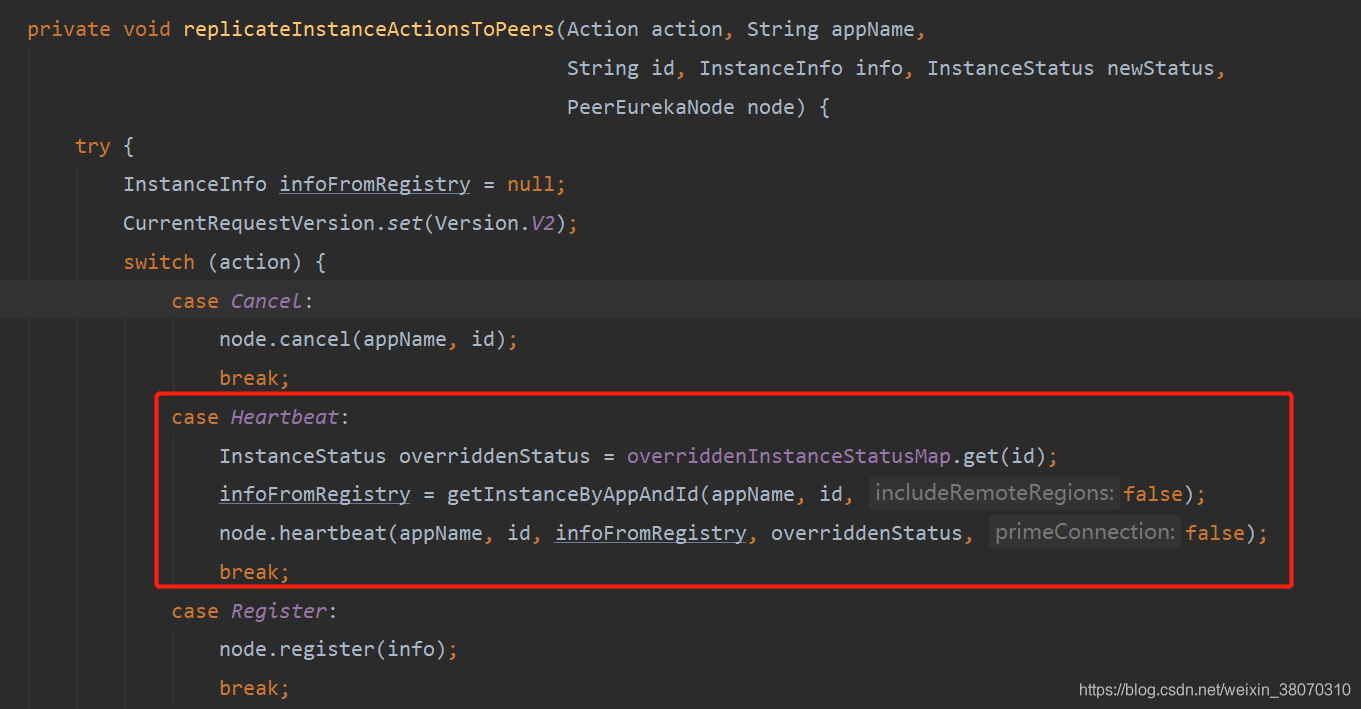This screenshot has width=1361, height=709.
Task: Click 'Action action' parameter
Action: tap(645, 29)
